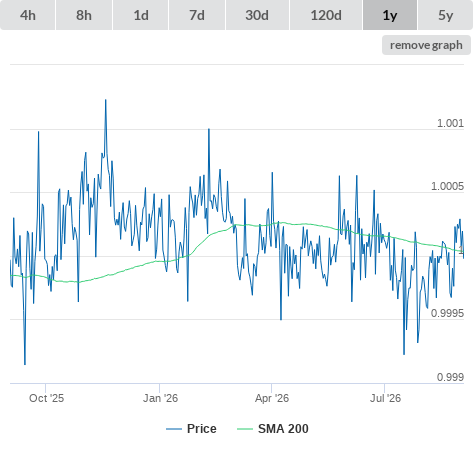
Task: Click the Apr '26 axis label
Action: (x=272, y=398)
